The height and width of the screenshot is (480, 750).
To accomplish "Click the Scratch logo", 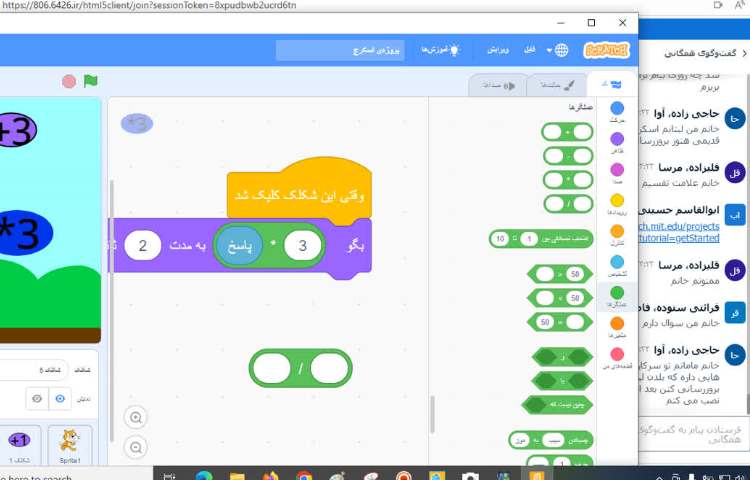I will pos(606,50).
